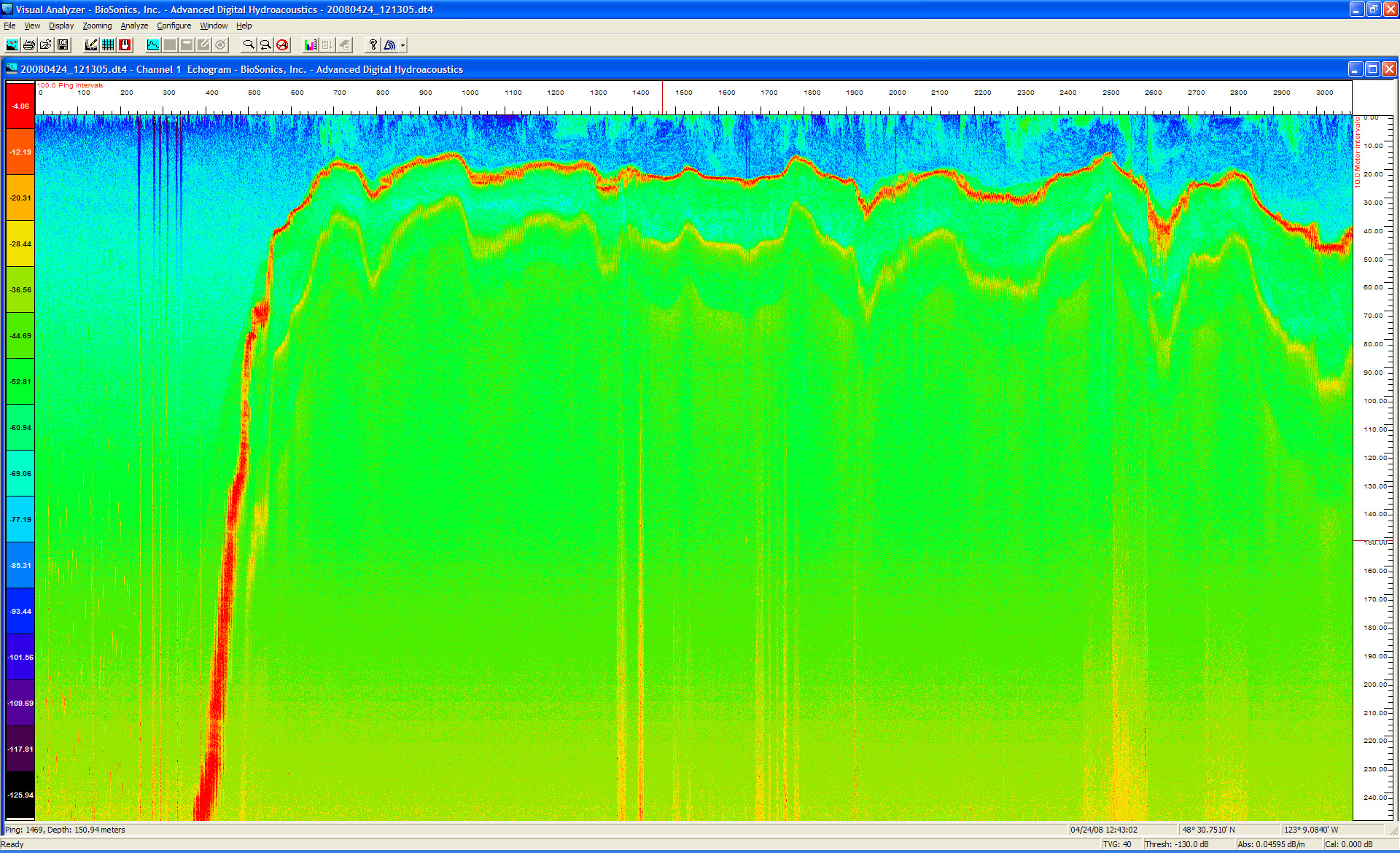This screenshot has height=853, width=1400.
Task: Click the question mark help icon
Action: click(373, 45)
